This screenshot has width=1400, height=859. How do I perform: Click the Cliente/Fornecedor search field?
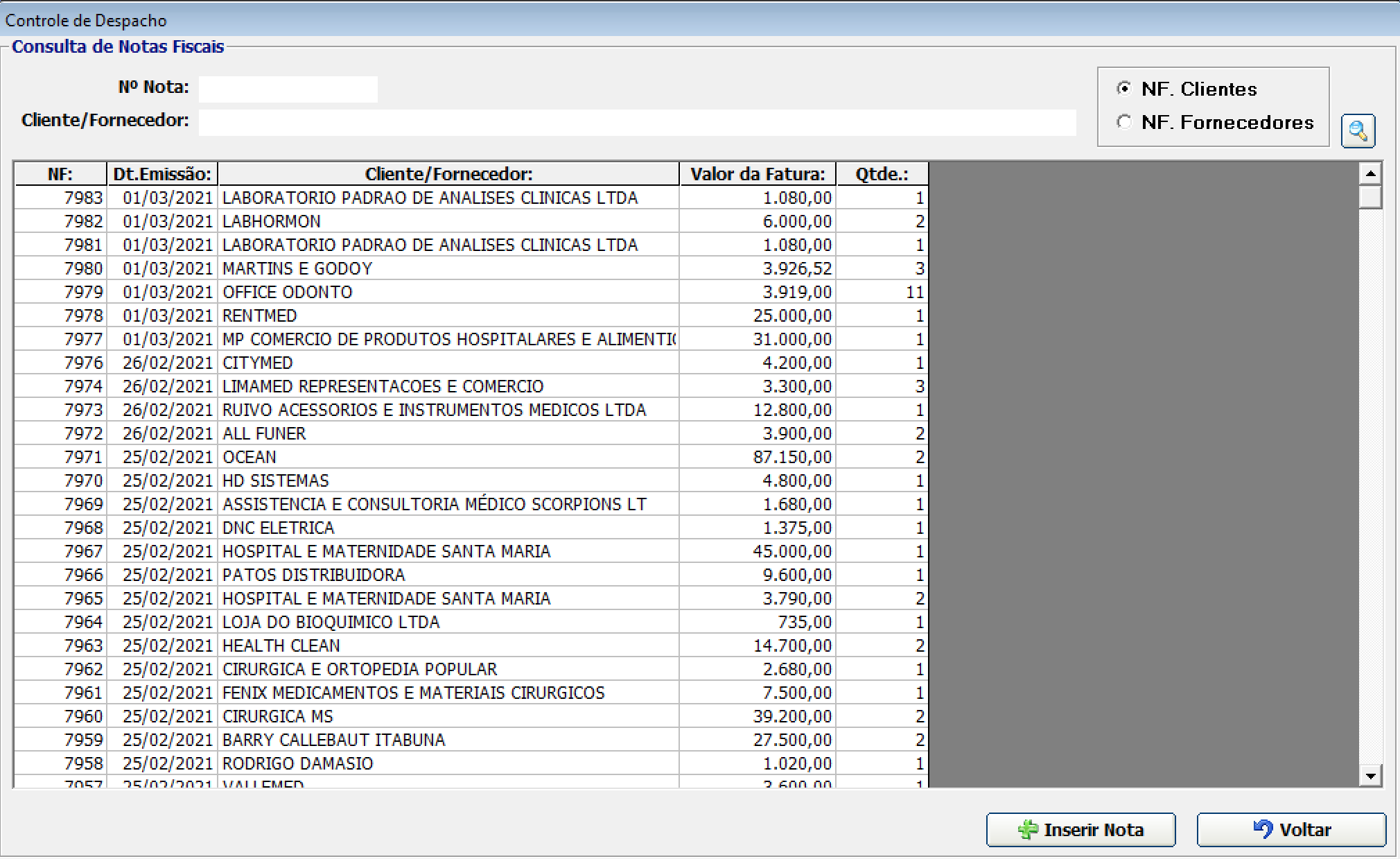[x=636, y=122]
